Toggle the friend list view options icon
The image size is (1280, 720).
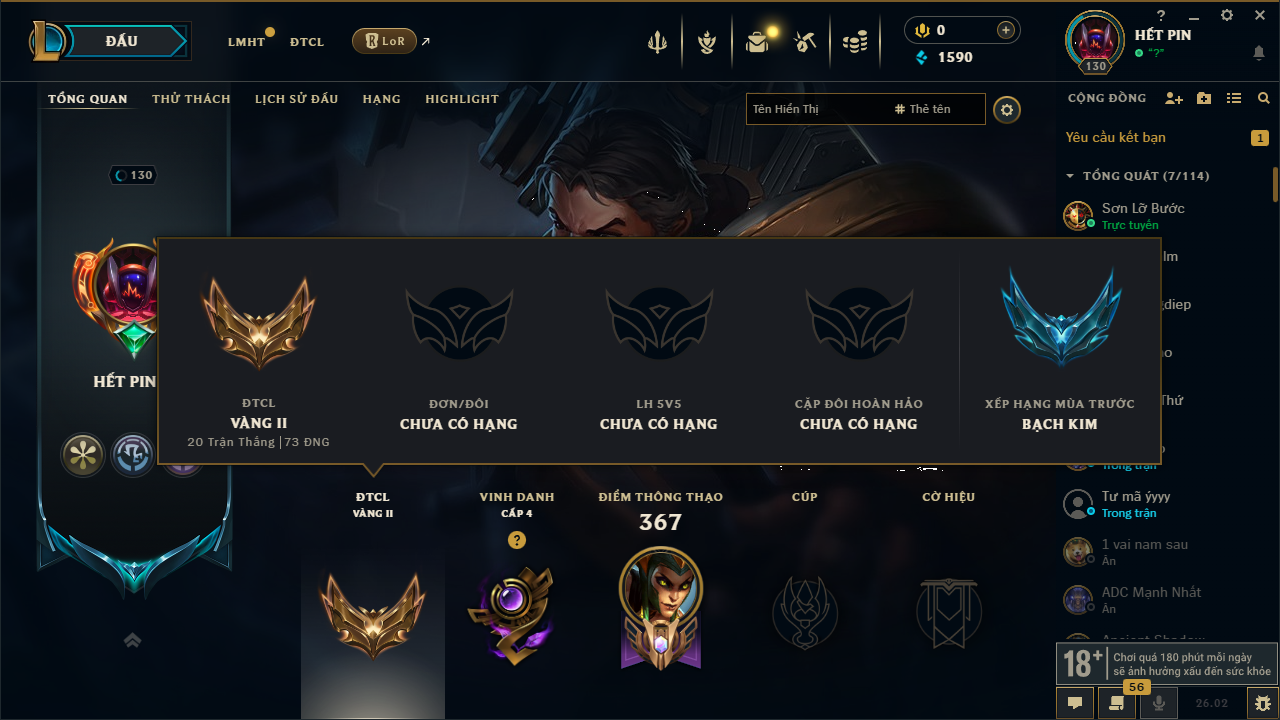pos(1234,98)
